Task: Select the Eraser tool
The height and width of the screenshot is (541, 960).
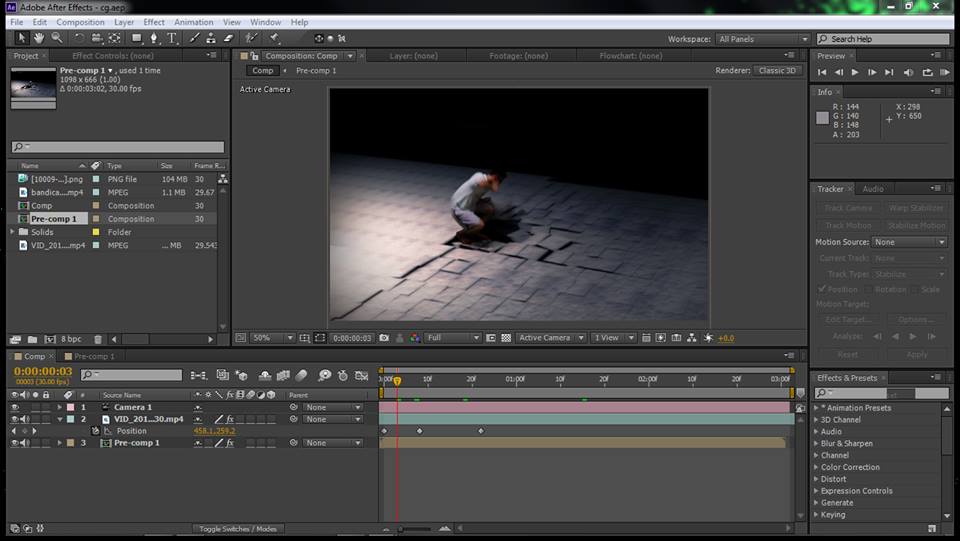Action: [x=228, y=38]
